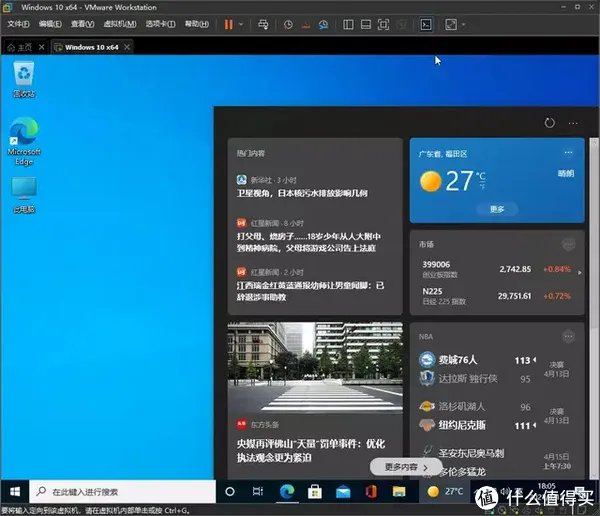Click the taskbar search box
Viewport: 600px width, 516px height.
click(x=122, y=492)
